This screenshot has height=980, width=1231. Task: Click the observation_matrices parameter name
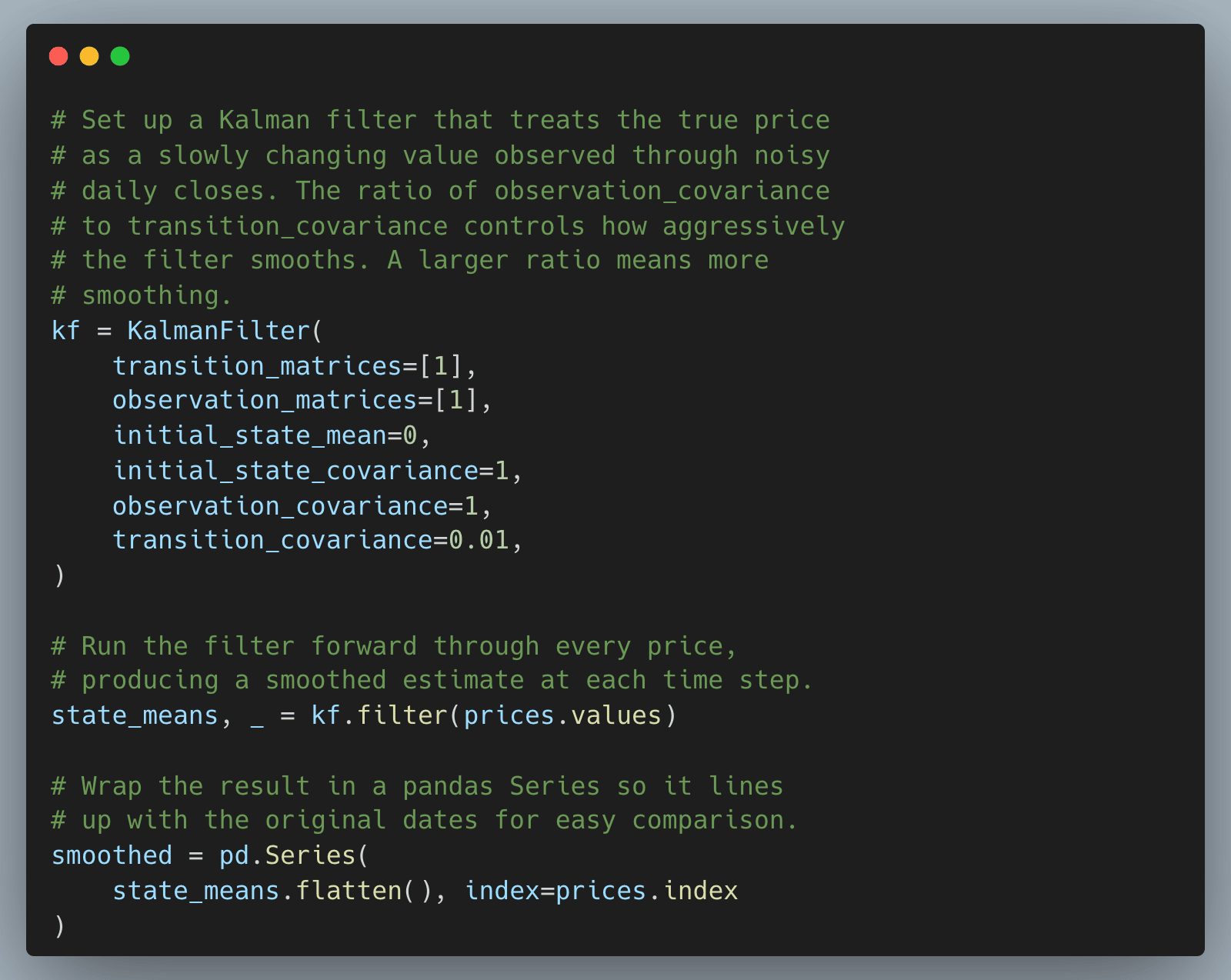pos(265,401)
